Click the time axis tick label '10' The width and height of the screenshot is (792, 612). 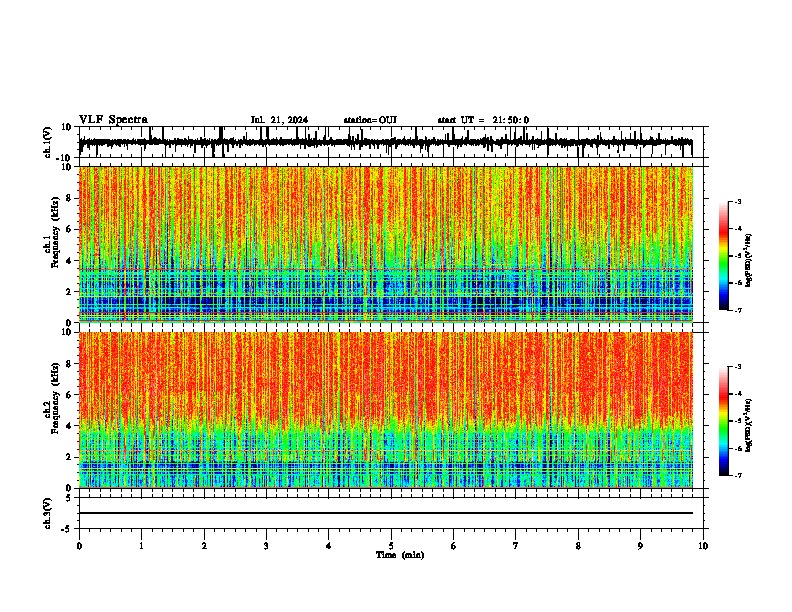703,546
